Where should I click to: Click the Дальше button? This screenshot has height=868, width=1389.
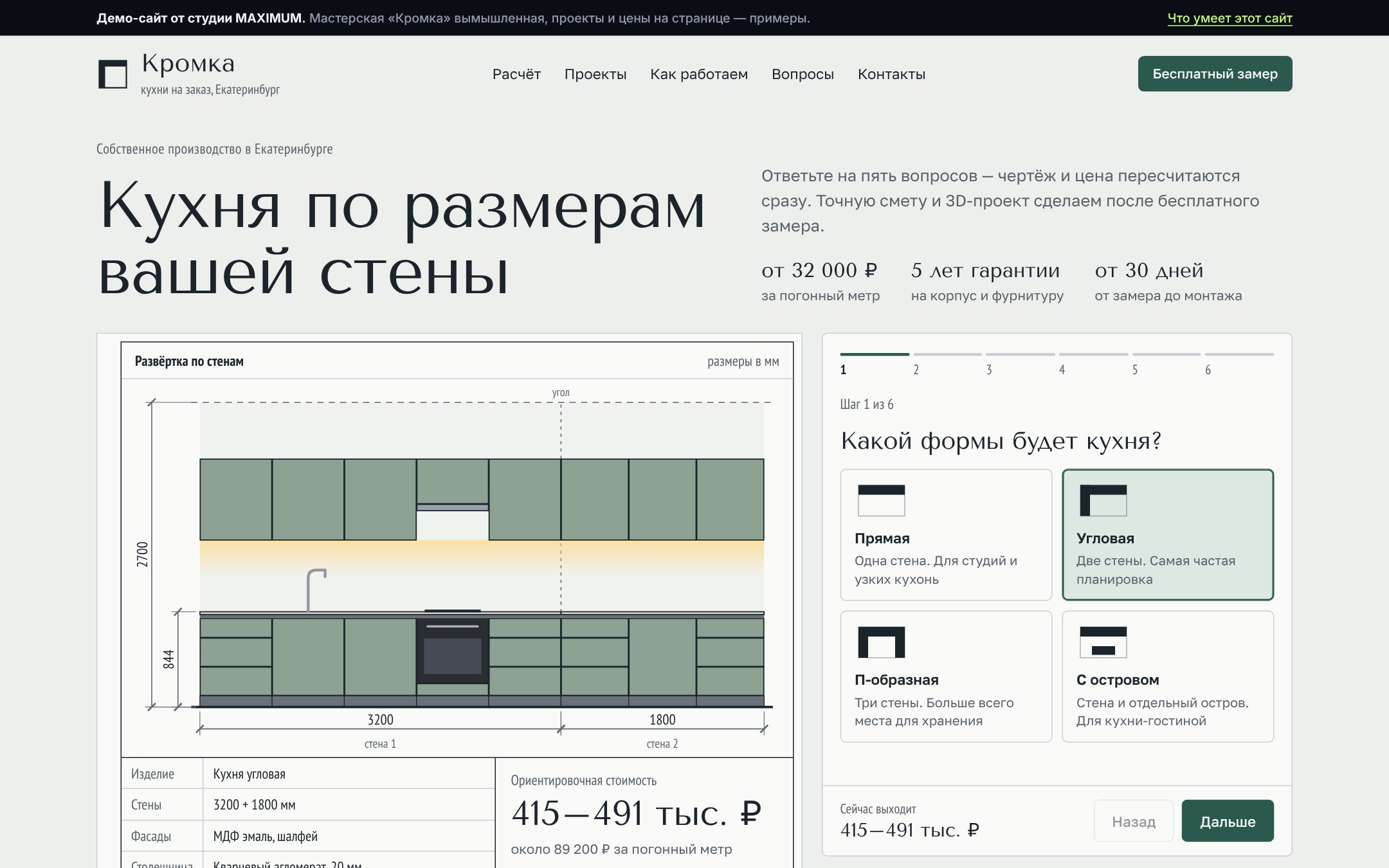[1228, 821]
